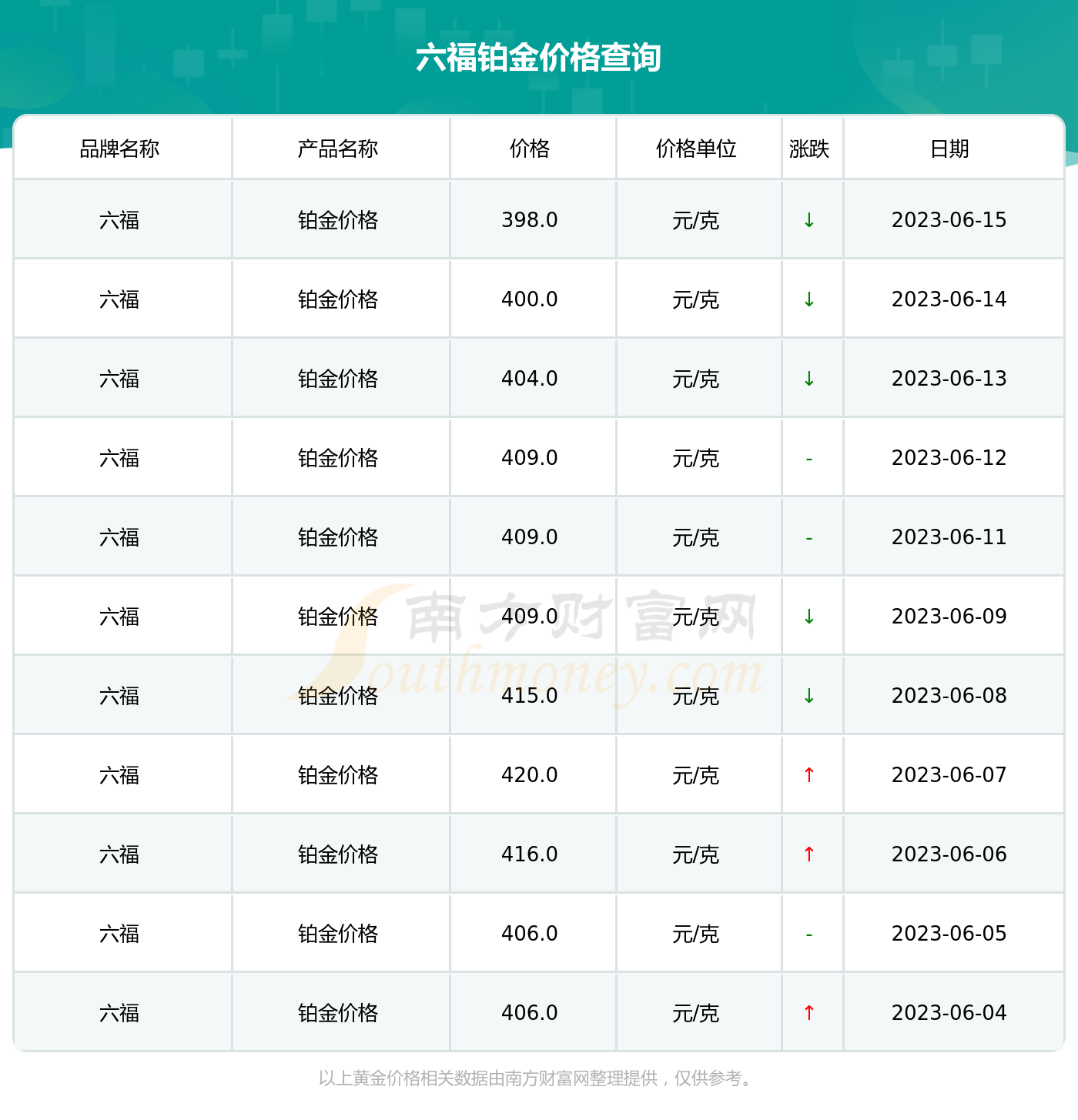Click the dash indicator for 2023-06-05
This screenshot has height=1120, width=1078.
(809, 934)
